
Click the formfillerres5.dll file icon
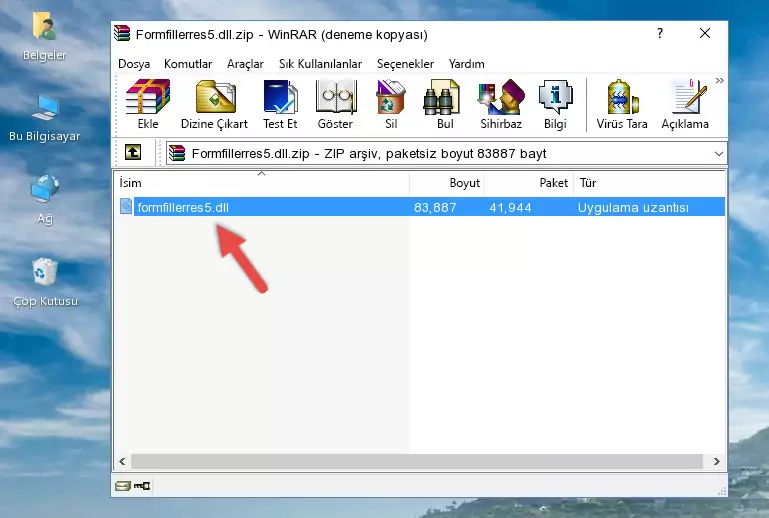(x=126, y=207)
